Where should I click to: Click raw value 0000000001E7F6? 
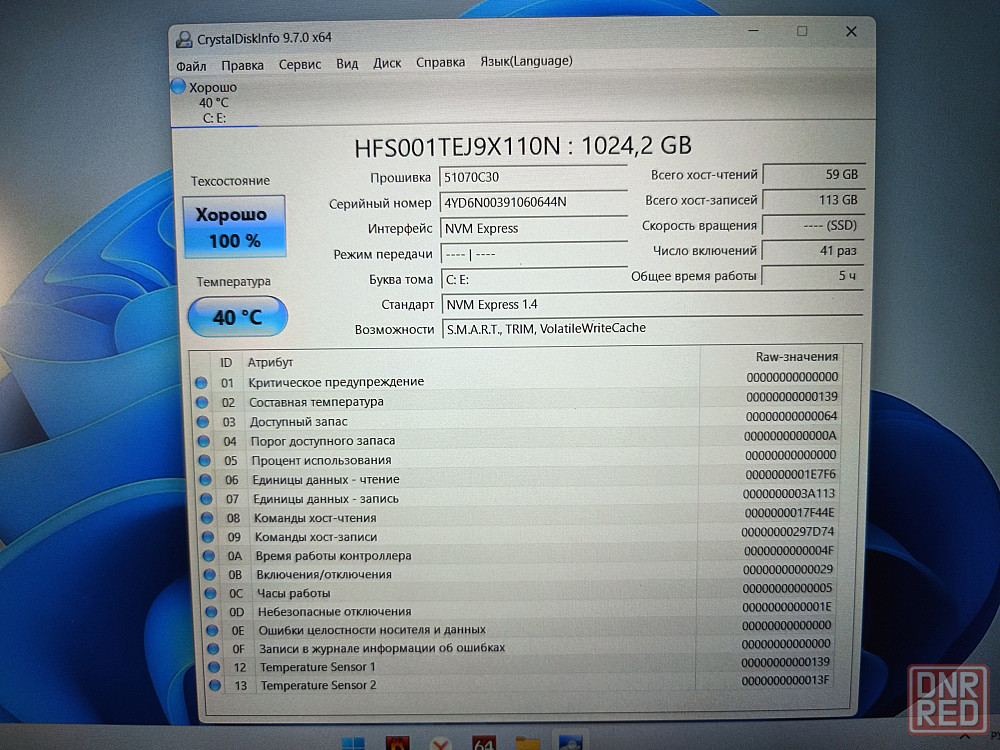click(x=791, y=474)
